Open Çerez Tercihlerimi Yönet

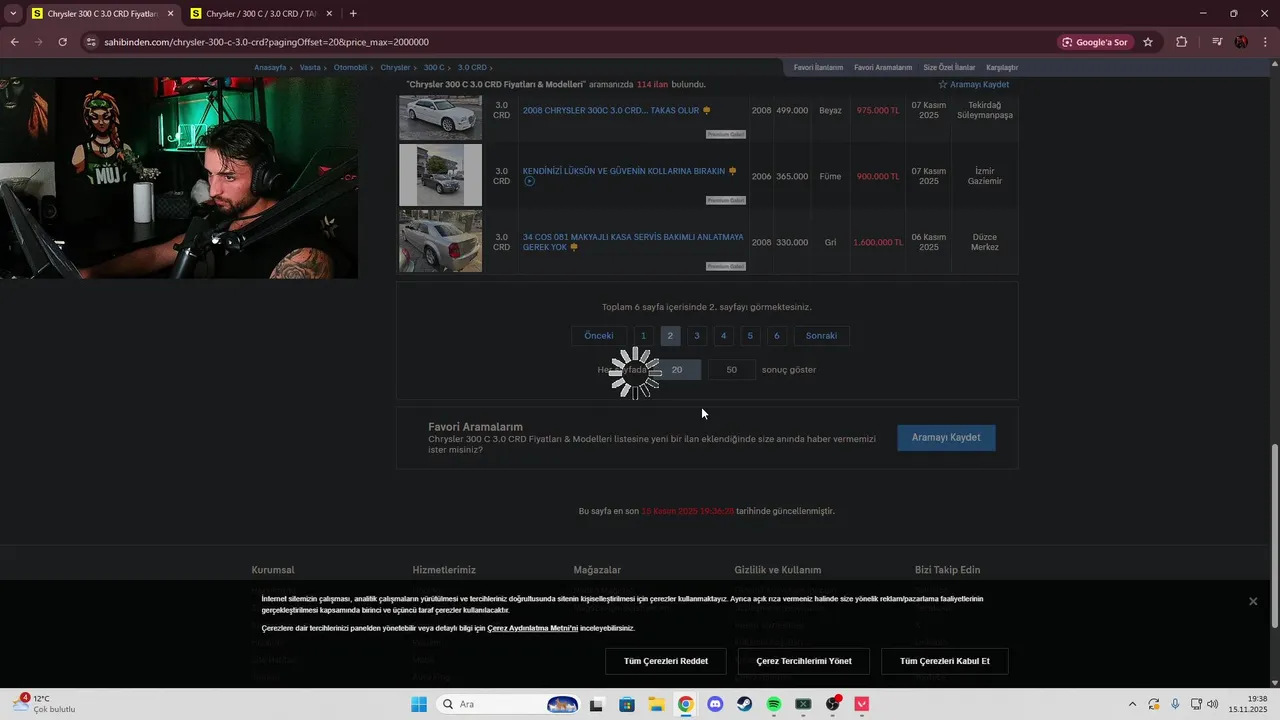(804, 661)
